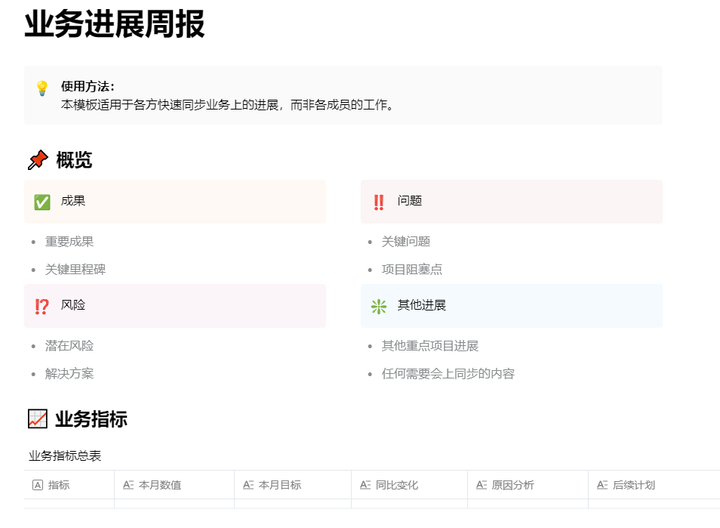
Task: Click the text-type icon in 原因分析 header
Action: (x=481, y=485)
